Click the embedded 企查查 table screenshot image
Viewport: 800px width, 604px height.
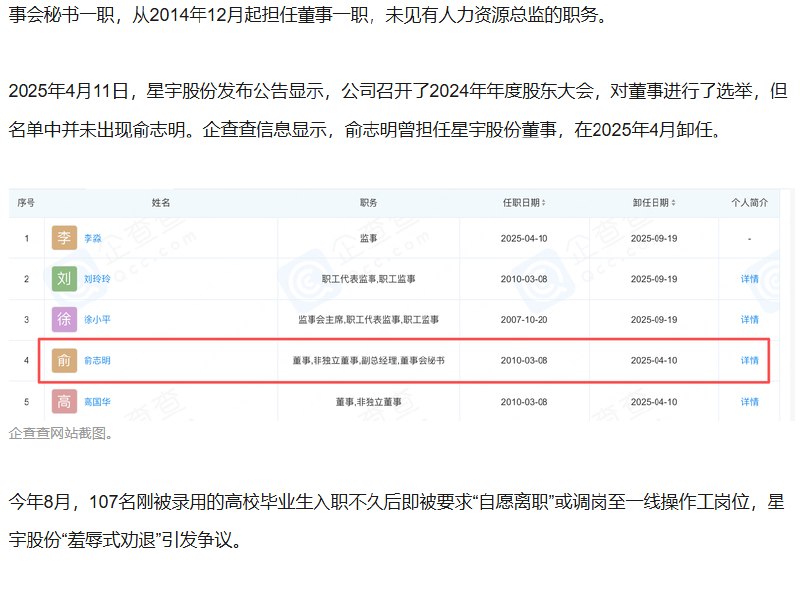point(401,305)
